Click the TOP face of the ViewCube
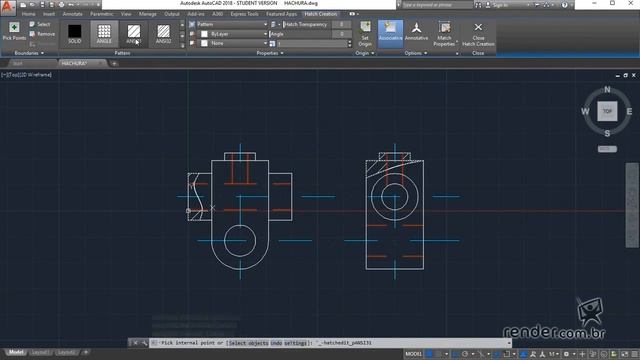 (x=607, y=111)
